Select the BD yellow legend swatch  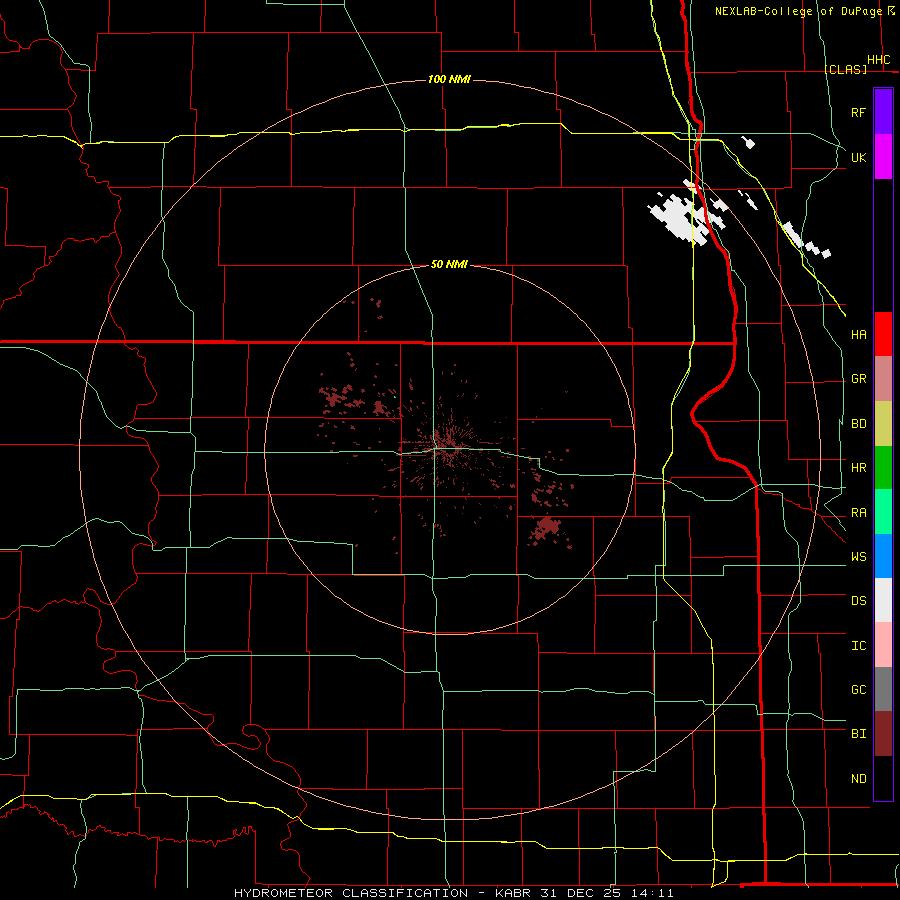883,424
